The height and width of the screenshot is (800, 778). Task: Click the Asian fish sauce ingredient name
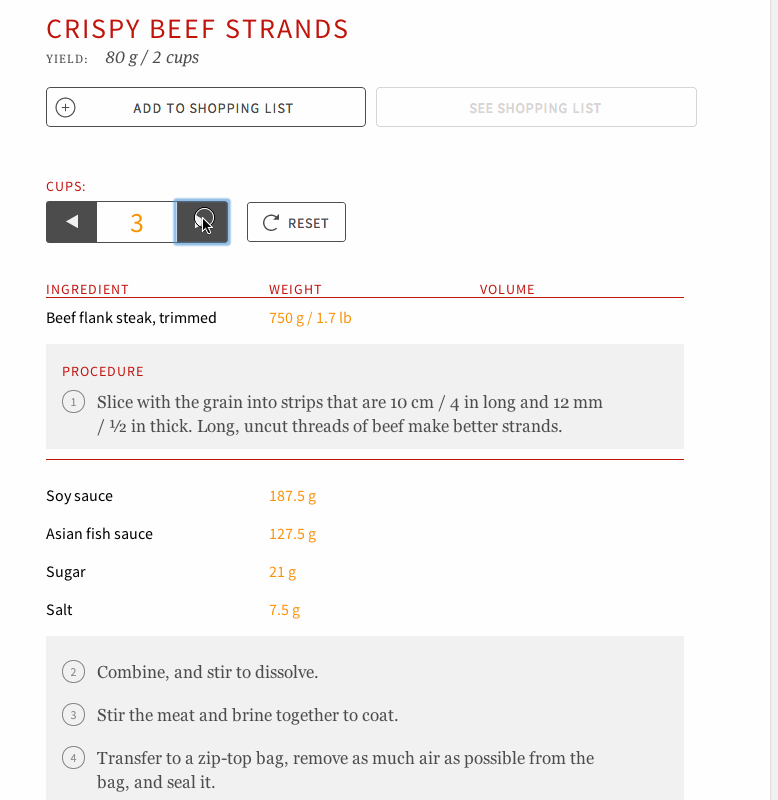click(99, 534)
